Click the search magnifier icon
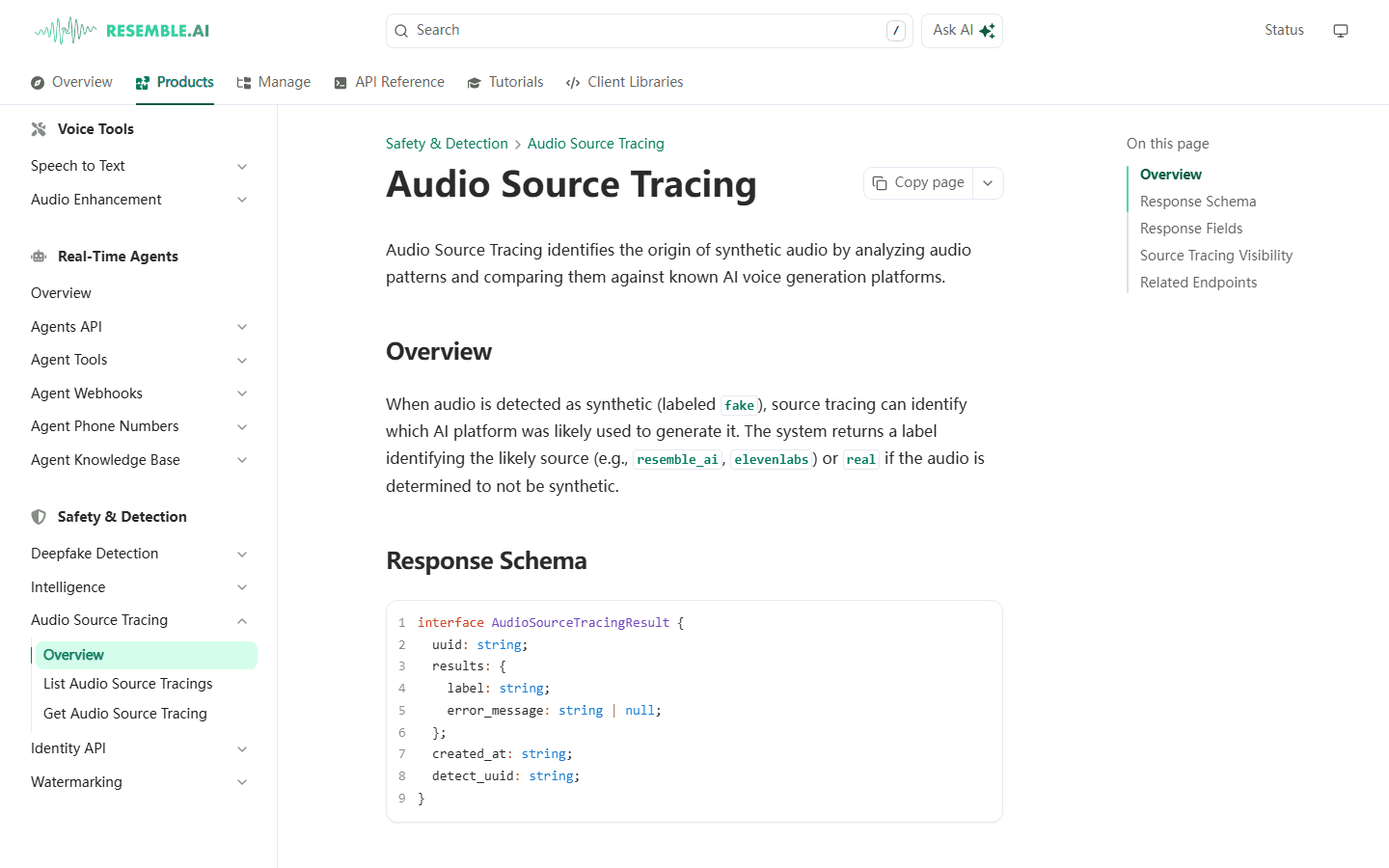 click(401, 31)
